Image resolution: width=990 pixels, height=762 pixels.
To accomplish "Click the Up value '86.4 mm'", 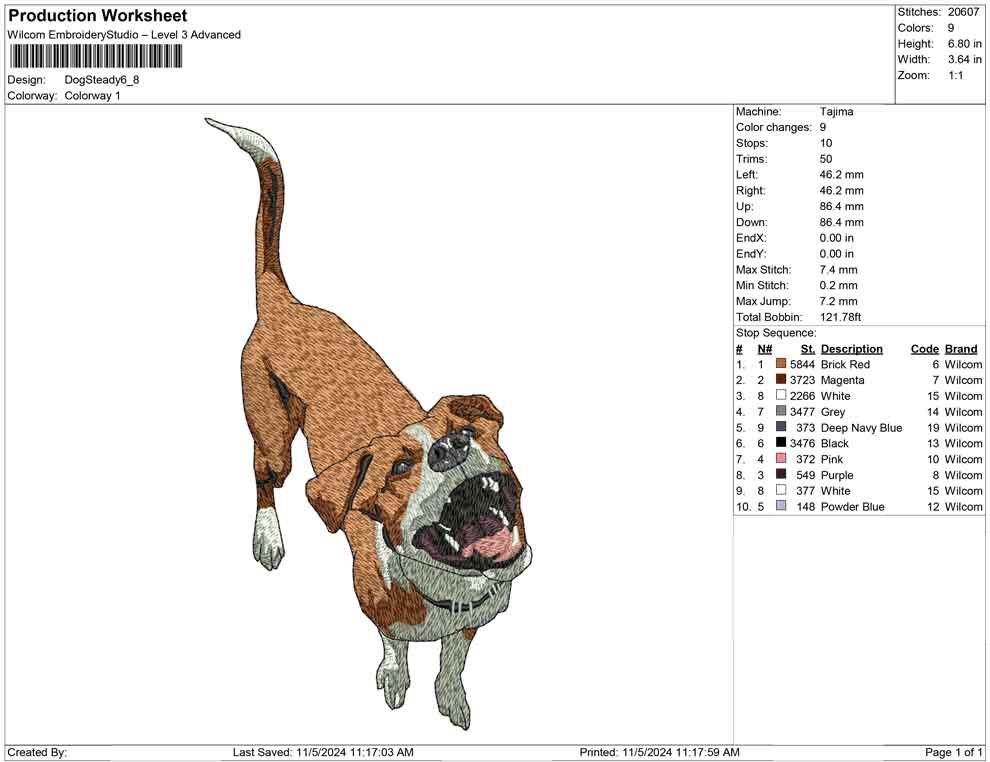I will 841,206.
